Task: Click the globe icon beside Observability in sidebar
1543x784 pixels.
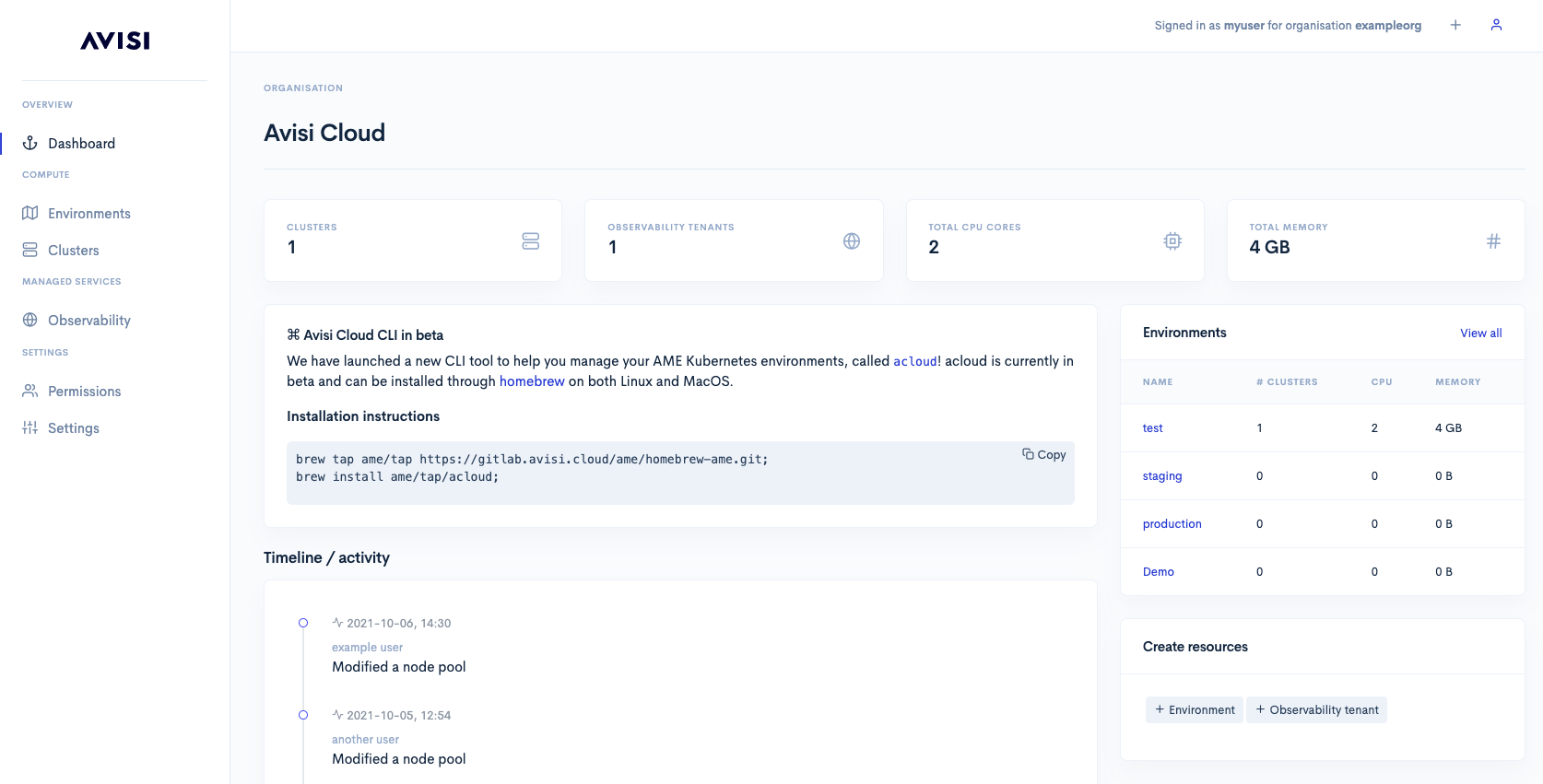Action: click(30, 320)
